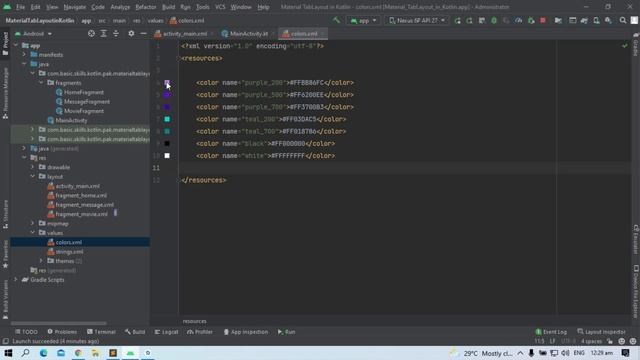Open the Logcat tool window

pos(167,332)
